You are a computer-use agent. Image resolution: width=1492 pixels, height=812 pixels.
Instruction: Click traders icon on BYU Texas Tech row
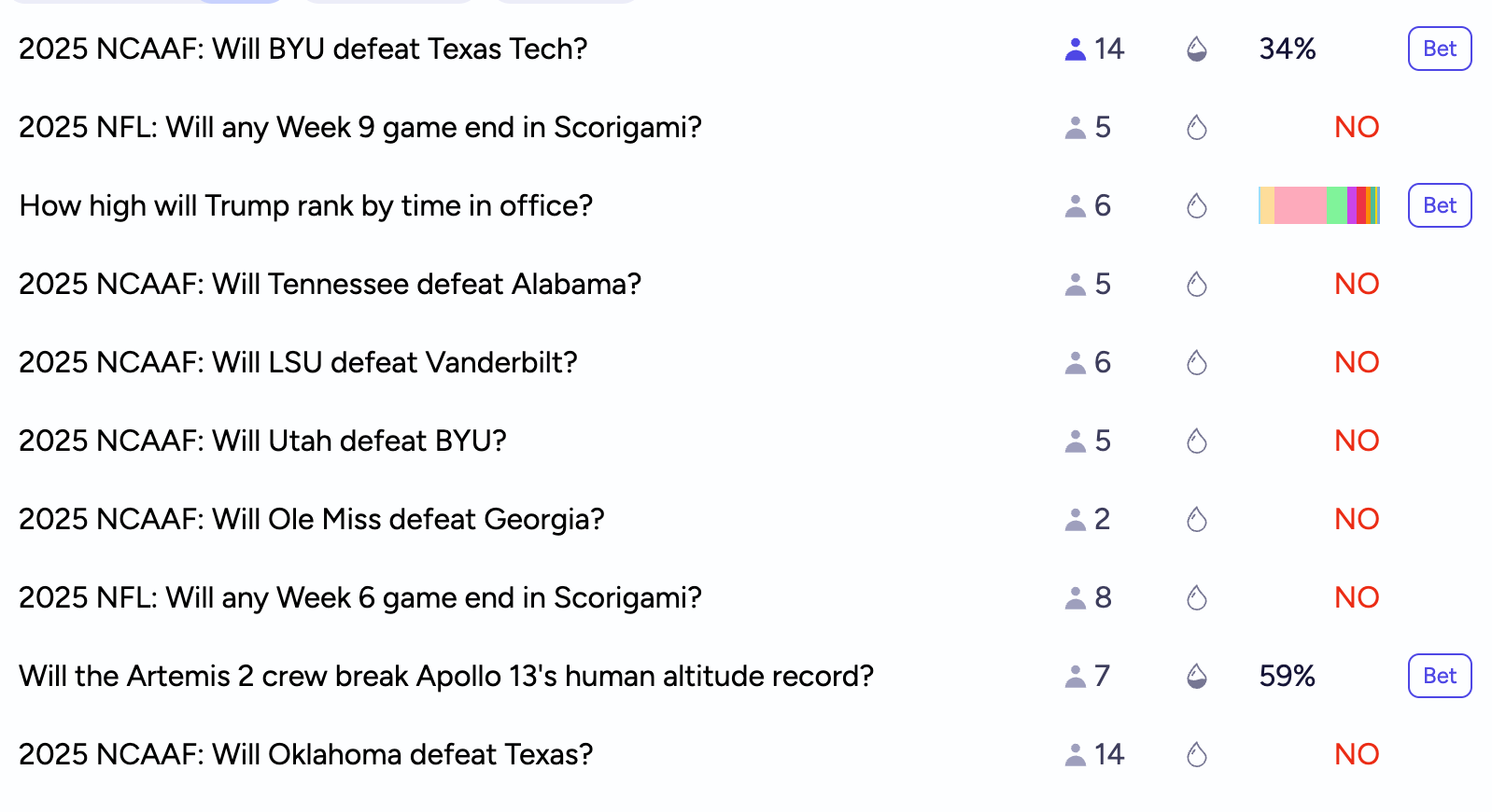click(1076, 49)
